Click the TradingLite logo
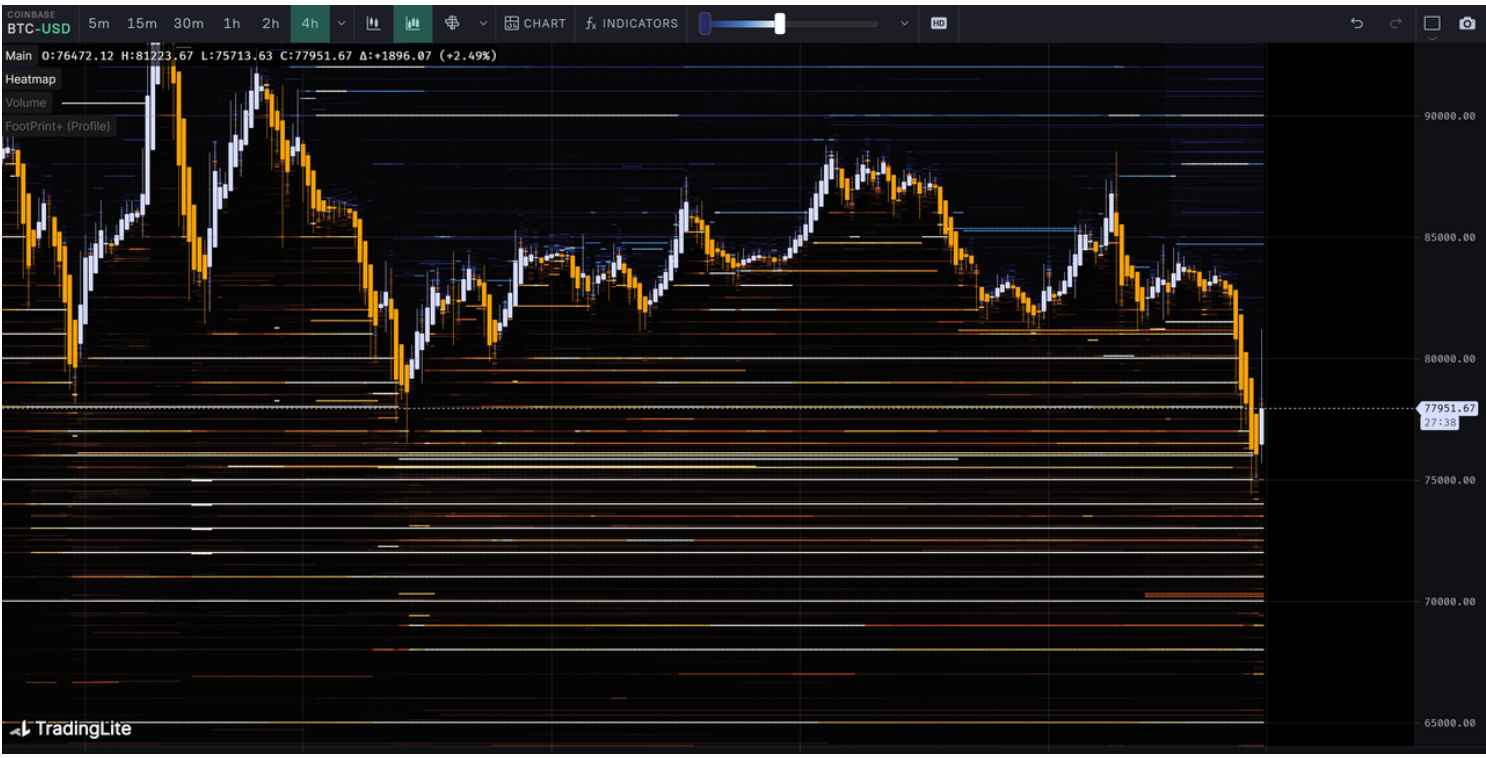 click(x=71, y=729)
